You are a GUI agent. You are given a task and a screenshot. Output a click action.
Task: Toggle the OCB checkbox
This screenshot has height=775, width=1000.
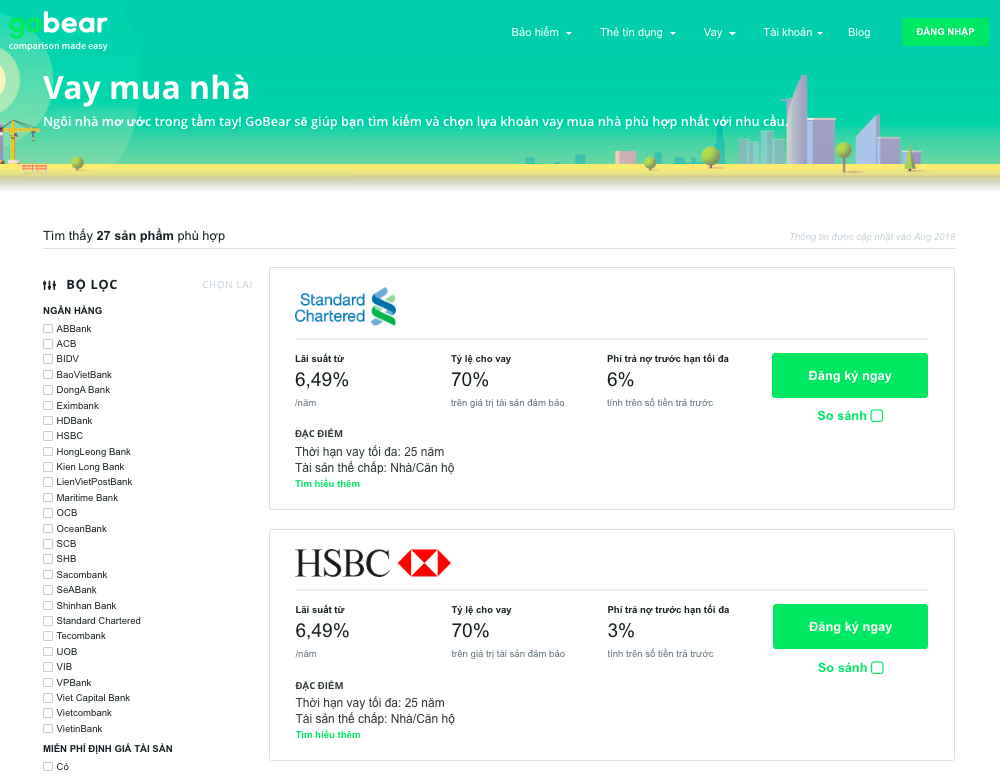tap(48, 513)
